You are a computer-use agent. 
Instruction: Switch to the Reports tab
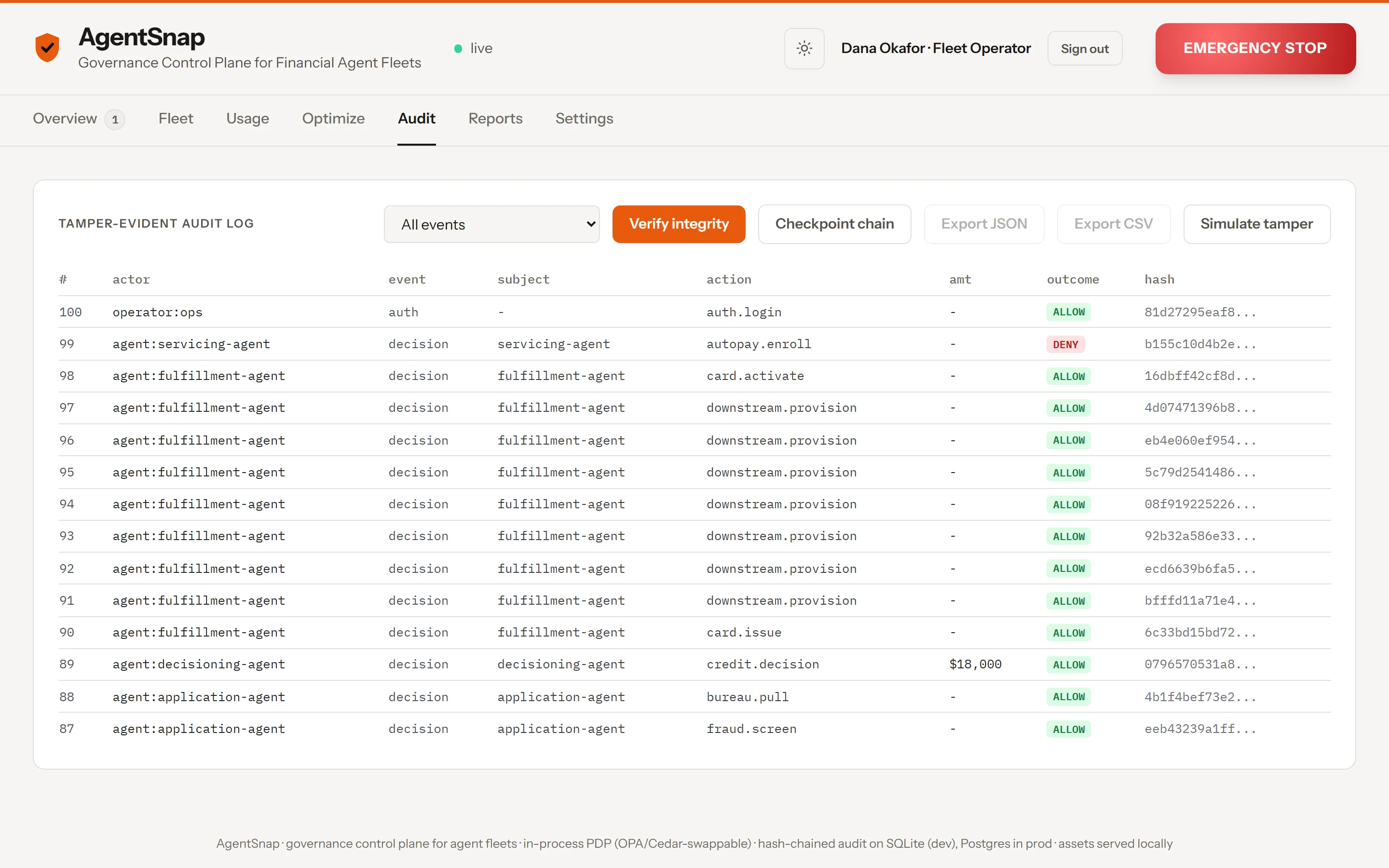(x=495, y=118)
